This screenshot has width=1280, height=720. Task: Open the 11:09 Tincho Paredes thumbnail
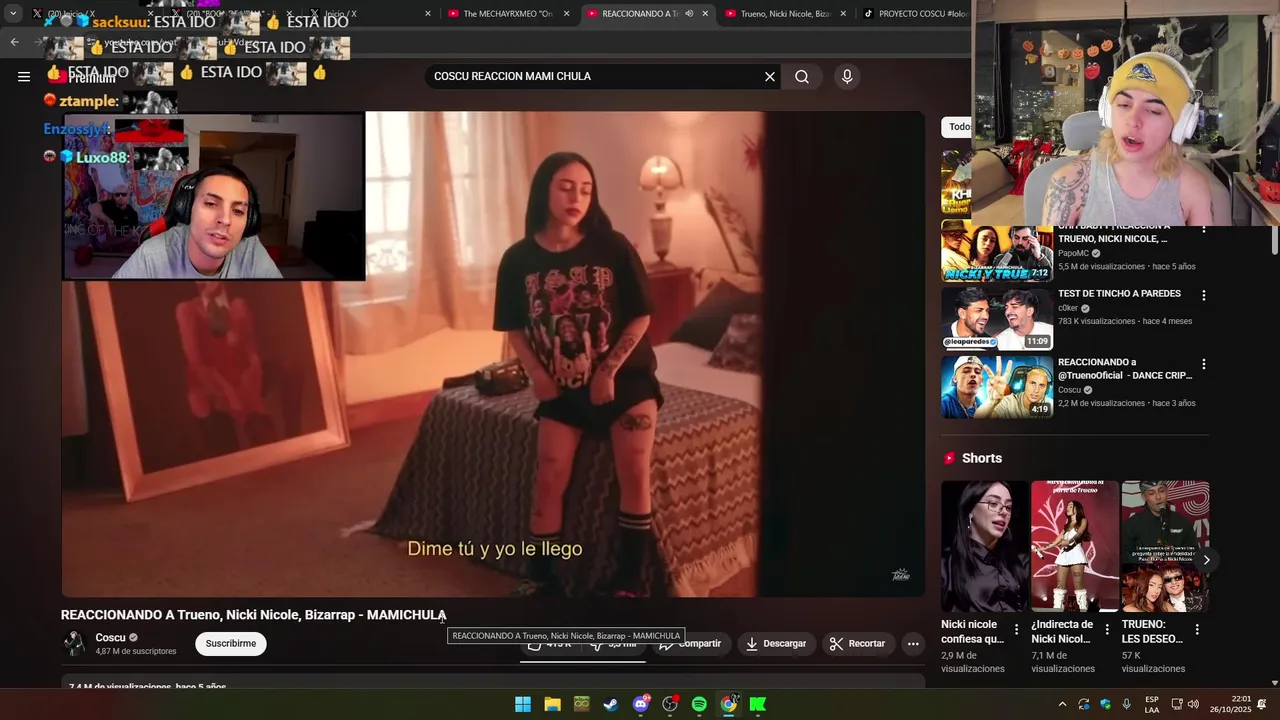[997, 319]
